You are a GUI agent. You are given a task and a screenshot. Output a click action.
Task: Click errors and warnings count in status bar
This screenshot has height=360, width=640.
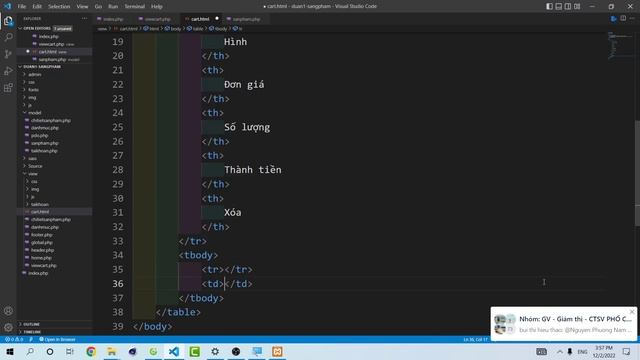[x=13, y=340]
